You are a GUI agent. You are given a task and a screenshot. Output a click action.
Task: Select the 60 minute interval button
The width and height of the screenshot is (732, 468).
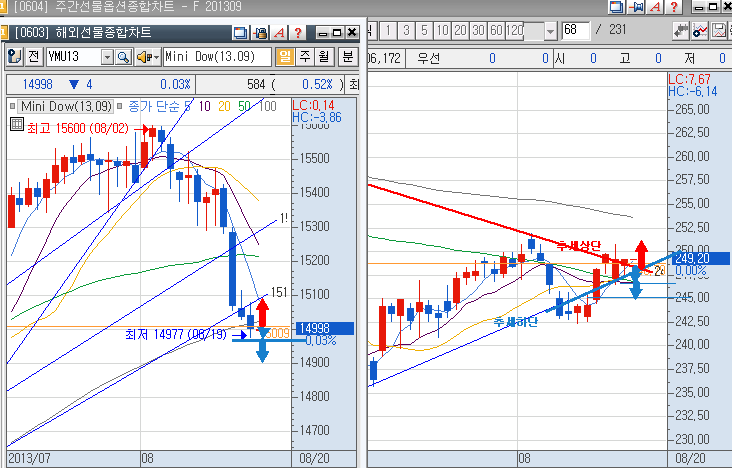point(496,31)
